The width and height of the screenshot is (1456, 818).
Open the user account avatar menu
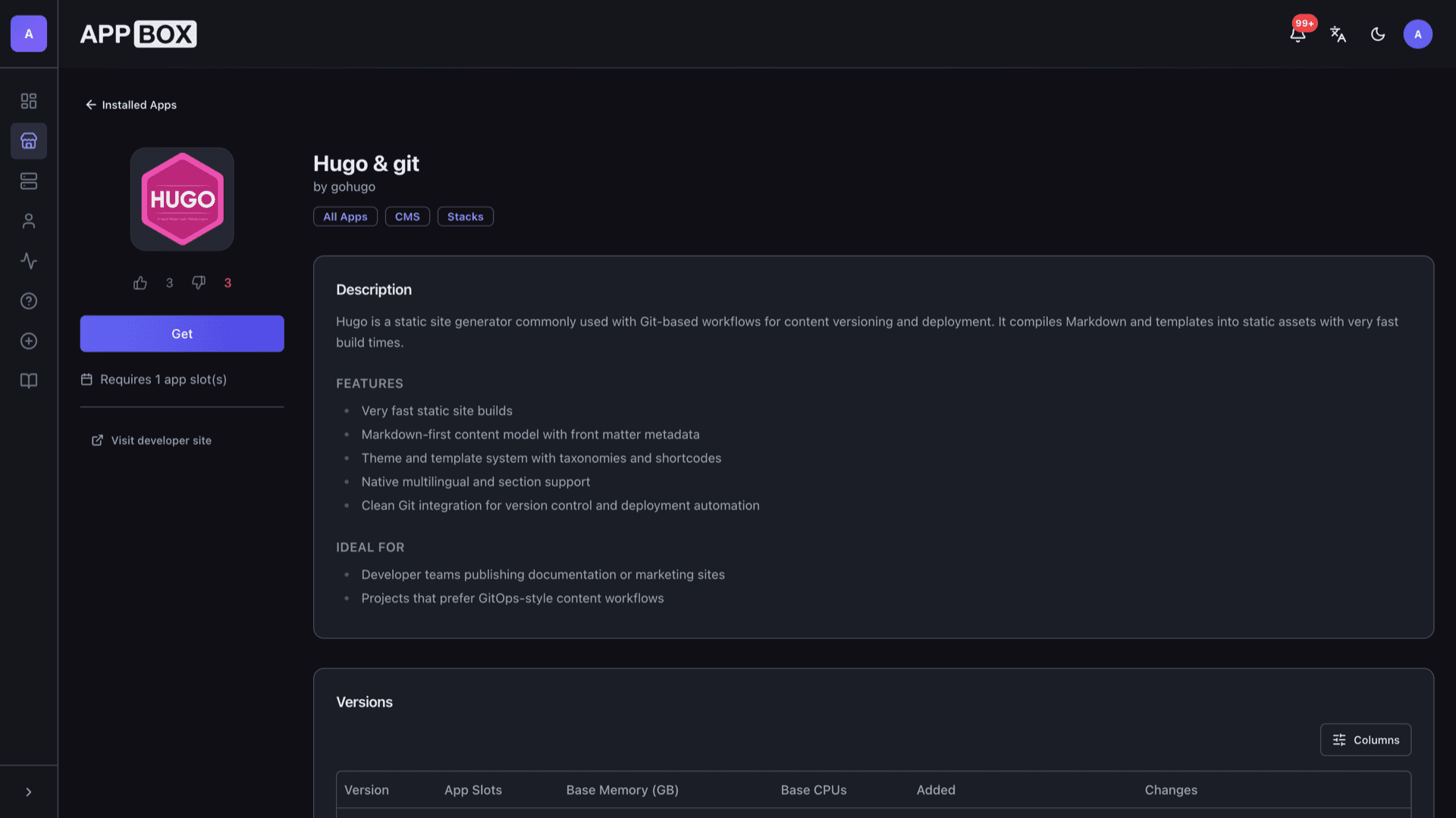click(1417, 34)
